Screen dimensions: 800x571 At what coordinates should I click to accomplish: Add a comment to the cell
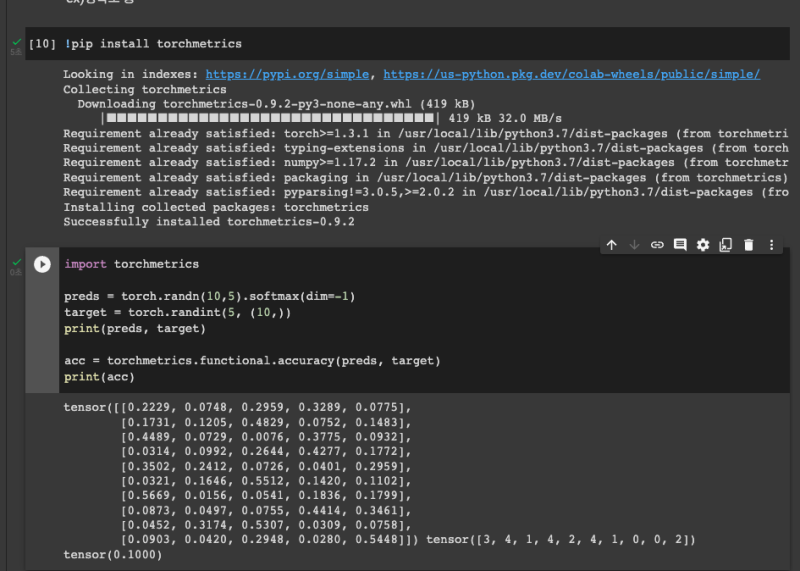pyautogui.click(x=680, y=245)
